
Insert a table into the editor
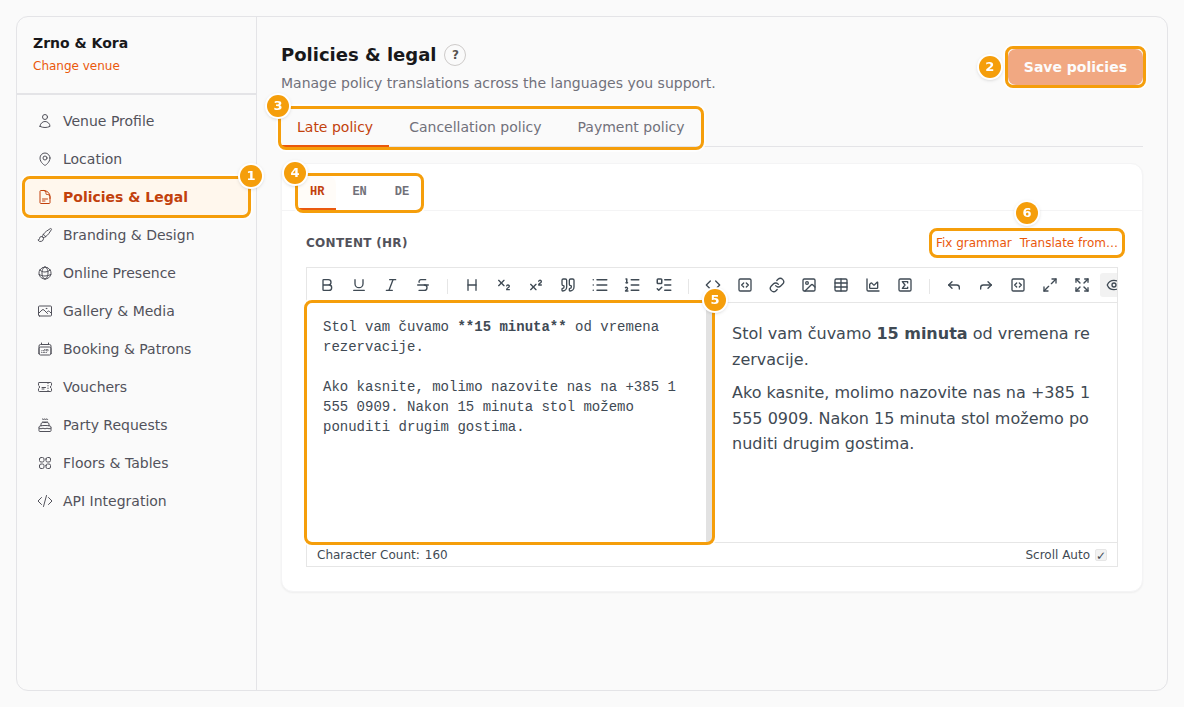click(x=841, y=285)
